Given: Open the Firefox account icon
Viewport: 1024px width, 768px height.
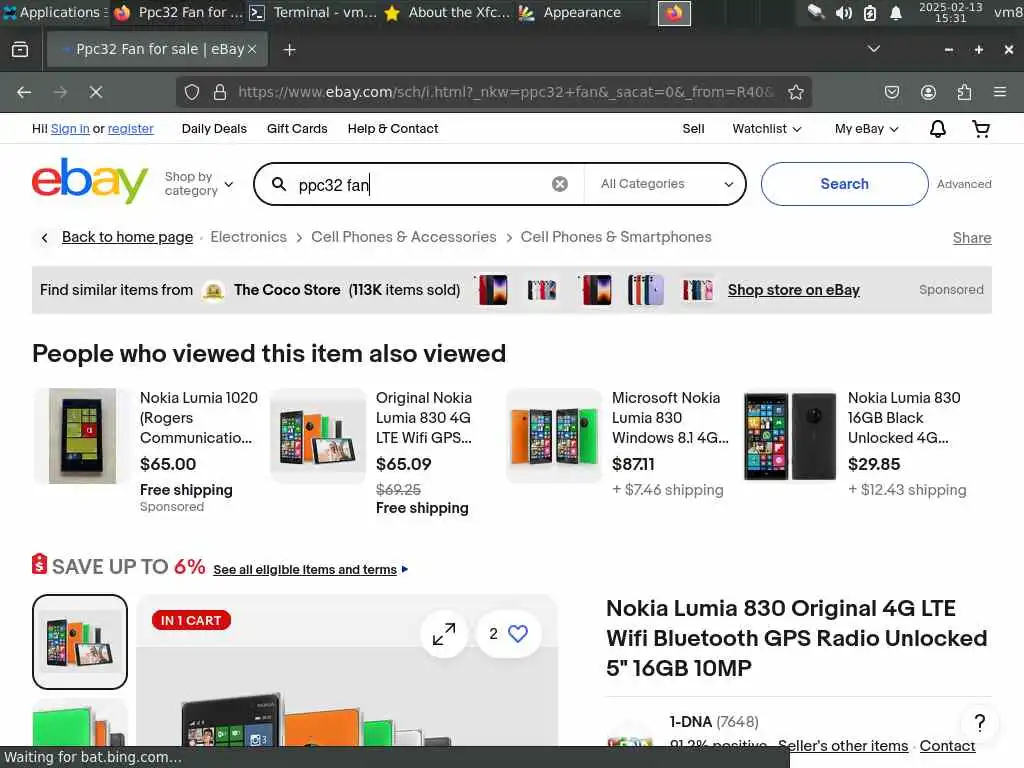Looking at the screenshot, I should click(928, 92).
